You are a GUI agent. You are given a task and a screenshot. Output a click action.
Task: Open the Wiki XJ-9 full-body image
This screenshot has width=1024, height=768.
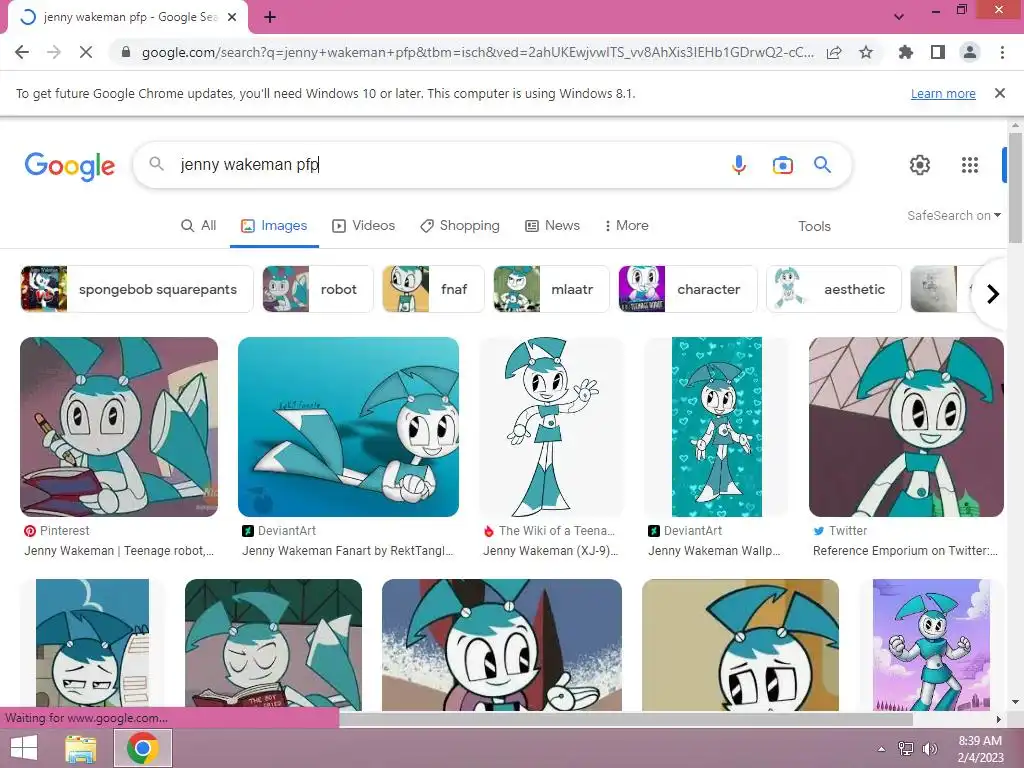tap(551, 427)
